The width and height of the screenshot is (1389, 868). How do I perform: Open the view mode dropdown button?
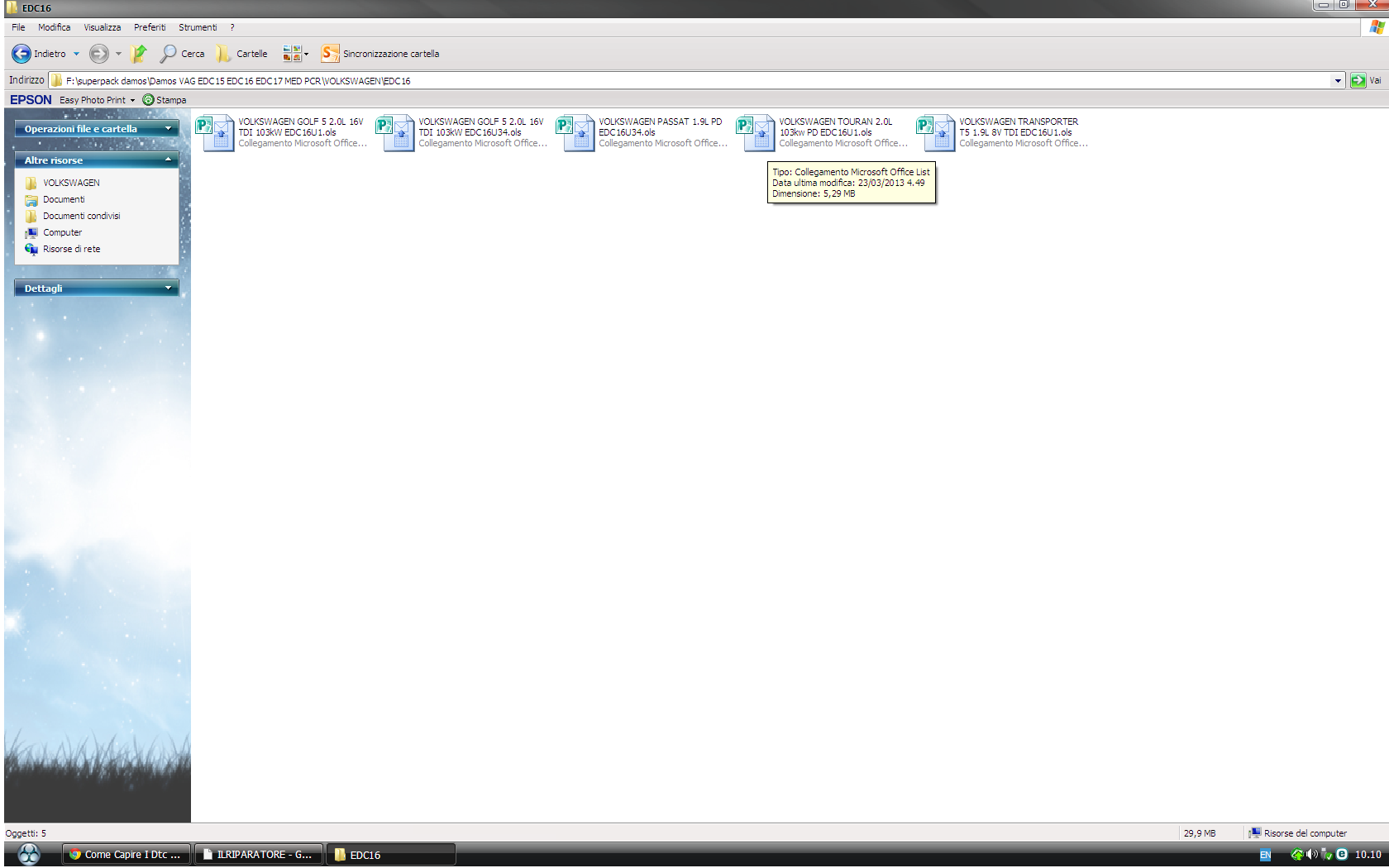(x=295, y=54)
